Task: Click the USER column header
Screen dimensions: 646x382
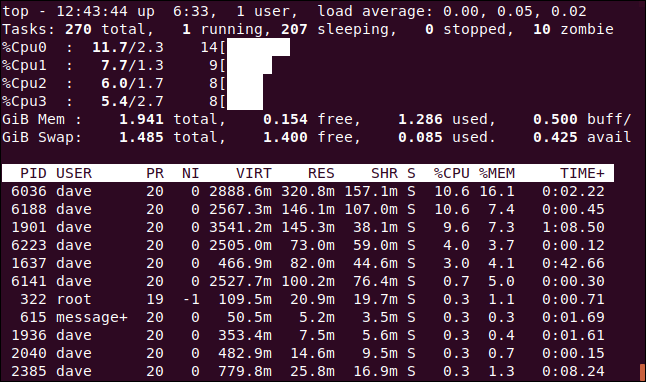Action: (74, 173)
